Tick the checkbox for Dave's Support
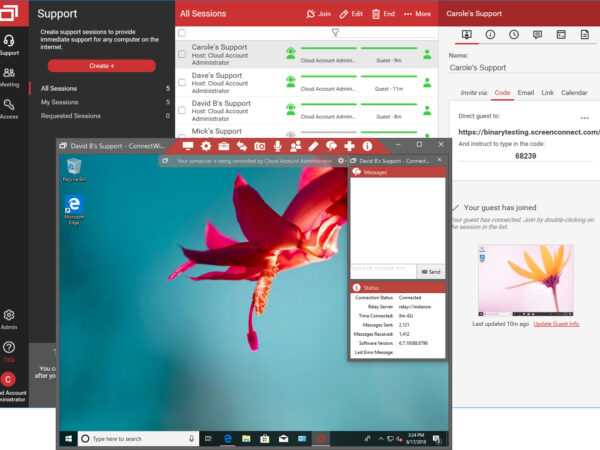600x450 pixels. click(x=182, y=82)
